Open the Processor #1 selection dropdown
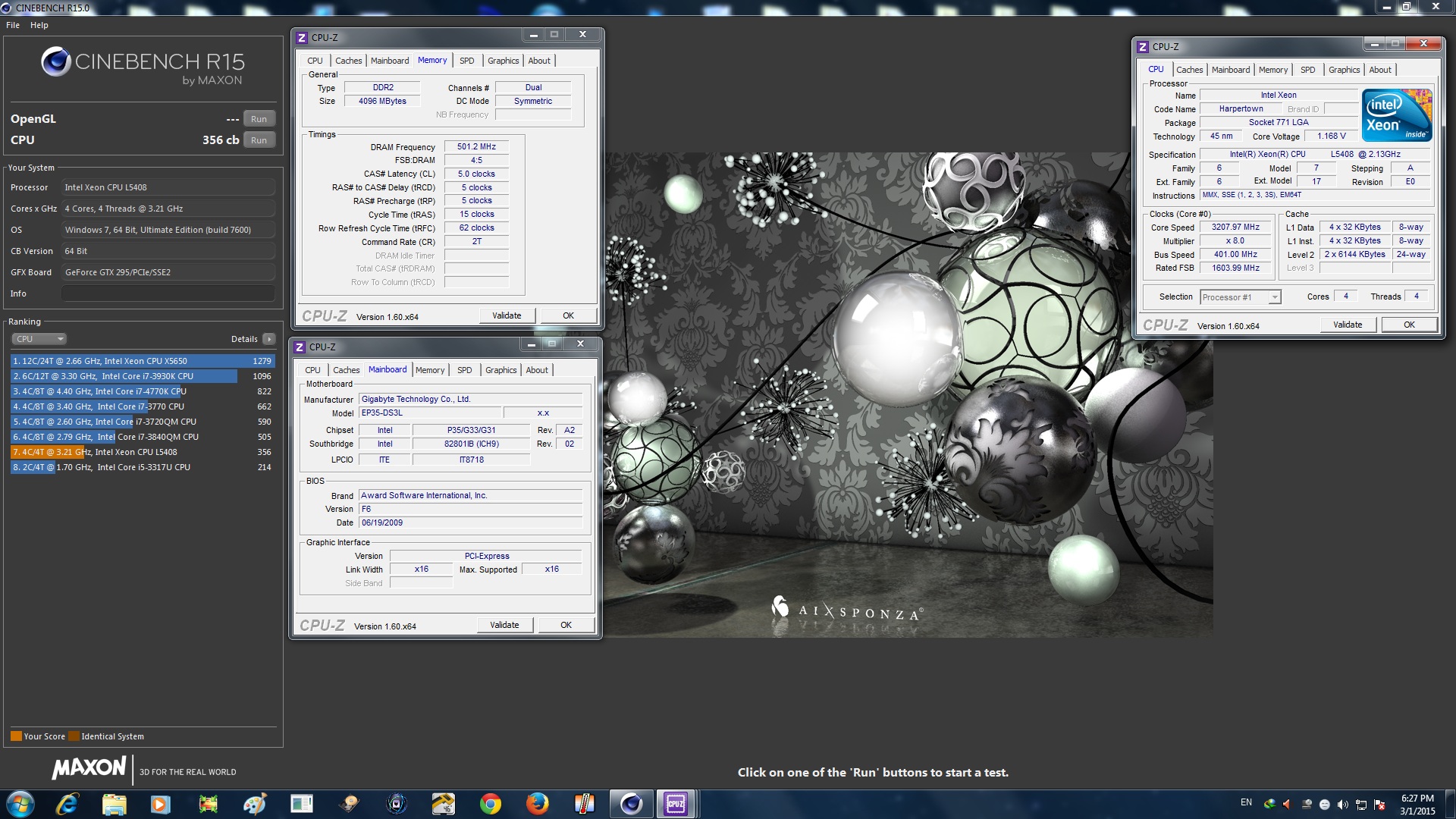Screen dimensions: 1456x819 coord(1241,297)
